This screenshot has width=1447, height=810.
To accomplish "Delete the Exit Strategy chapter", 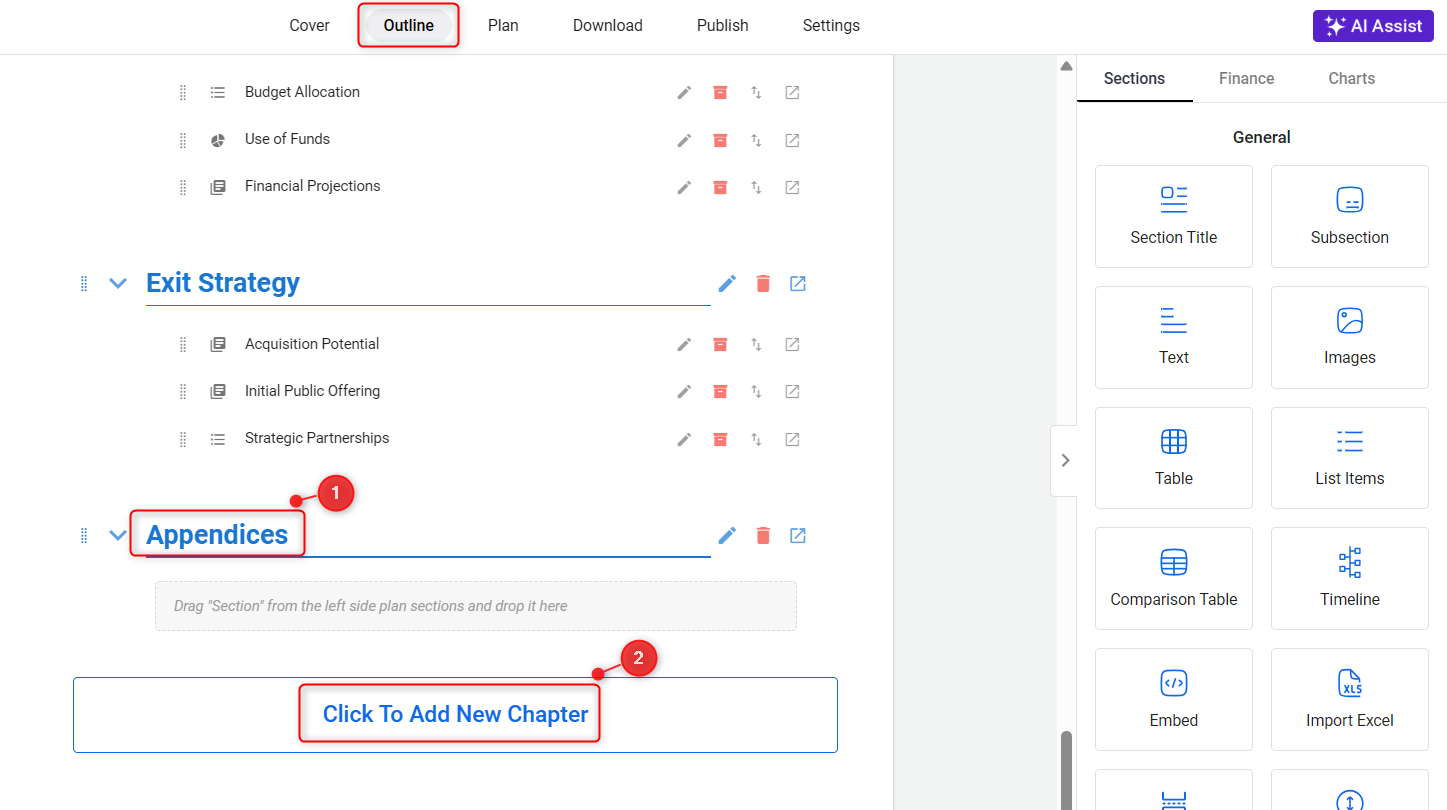I will pyautogui.click(x=763, y=283).
